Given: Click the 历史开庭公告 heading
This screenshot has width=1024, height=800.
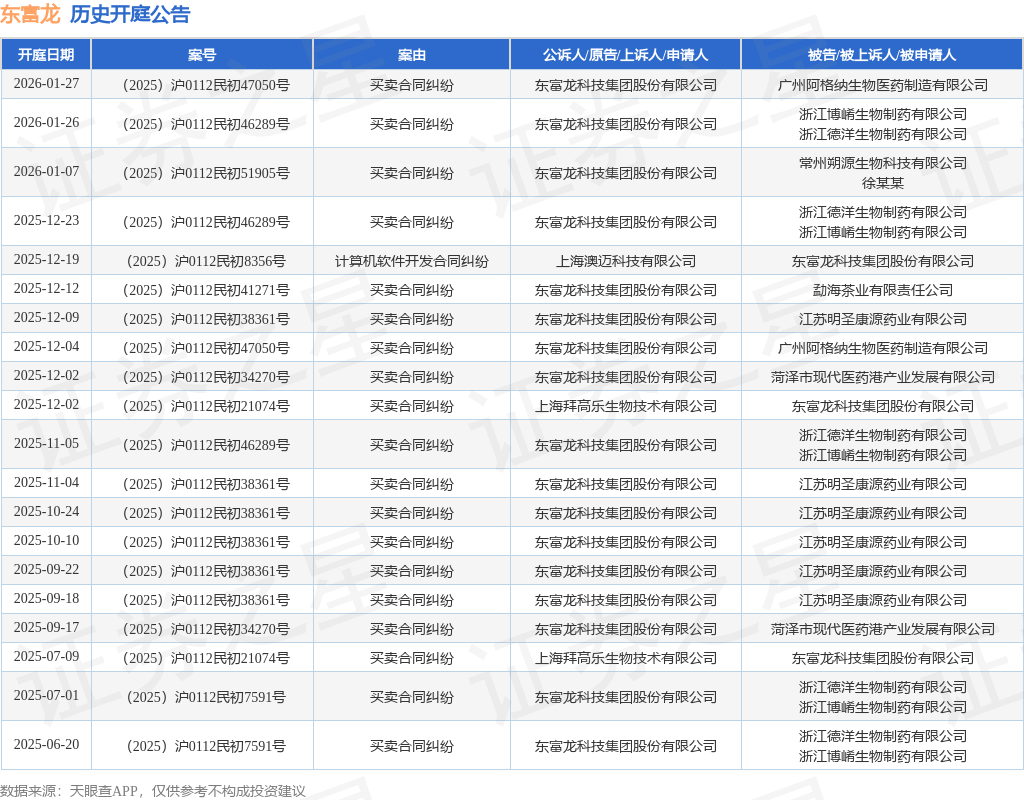Looking at the screenshot, I should point(130,14).
